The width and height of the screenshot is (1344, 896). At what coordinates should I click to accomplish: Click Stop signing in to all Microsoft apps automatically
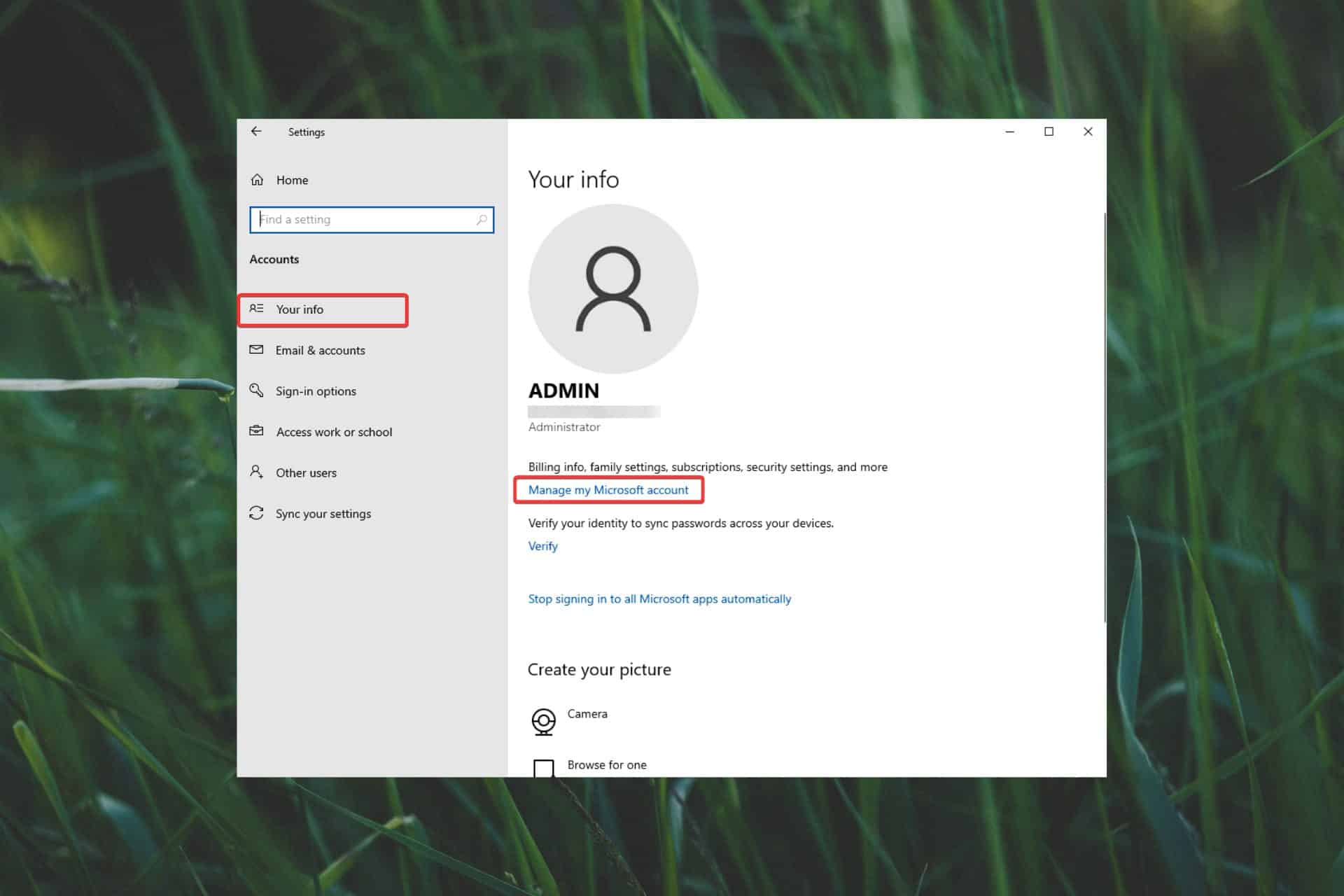pyautogui.click(x=659, y=599)
